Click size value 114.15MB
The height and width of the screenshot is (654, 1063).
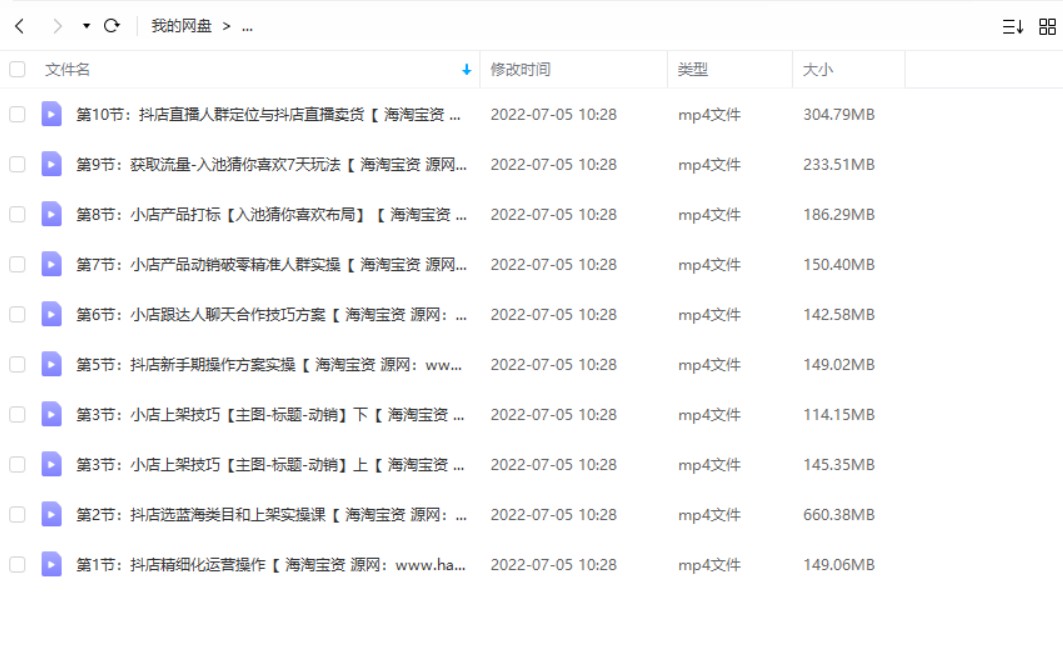pos(839,415)
